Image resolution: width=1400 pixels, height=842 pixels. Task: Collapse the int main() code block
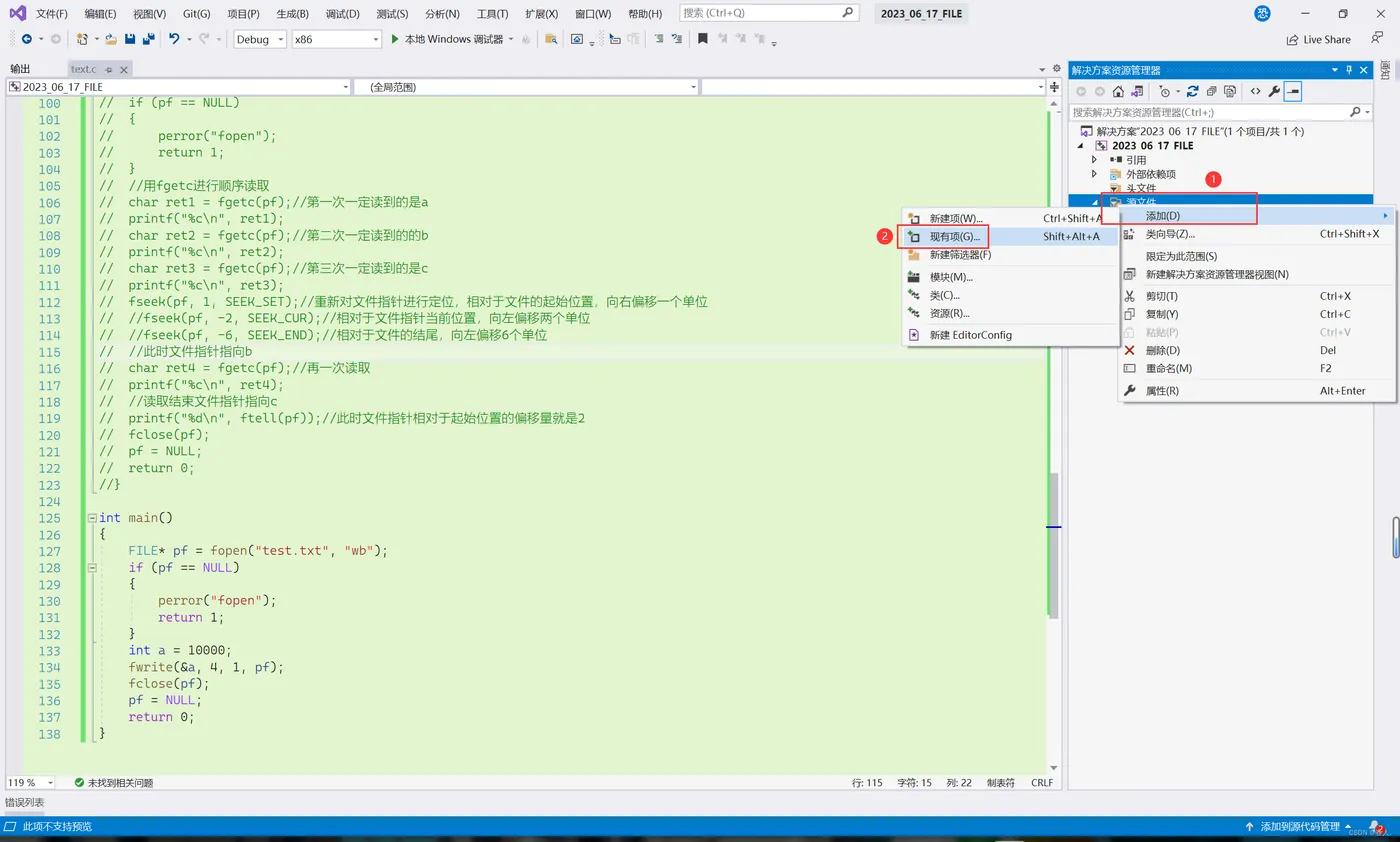pyautogui.click(x=92, y=518)
